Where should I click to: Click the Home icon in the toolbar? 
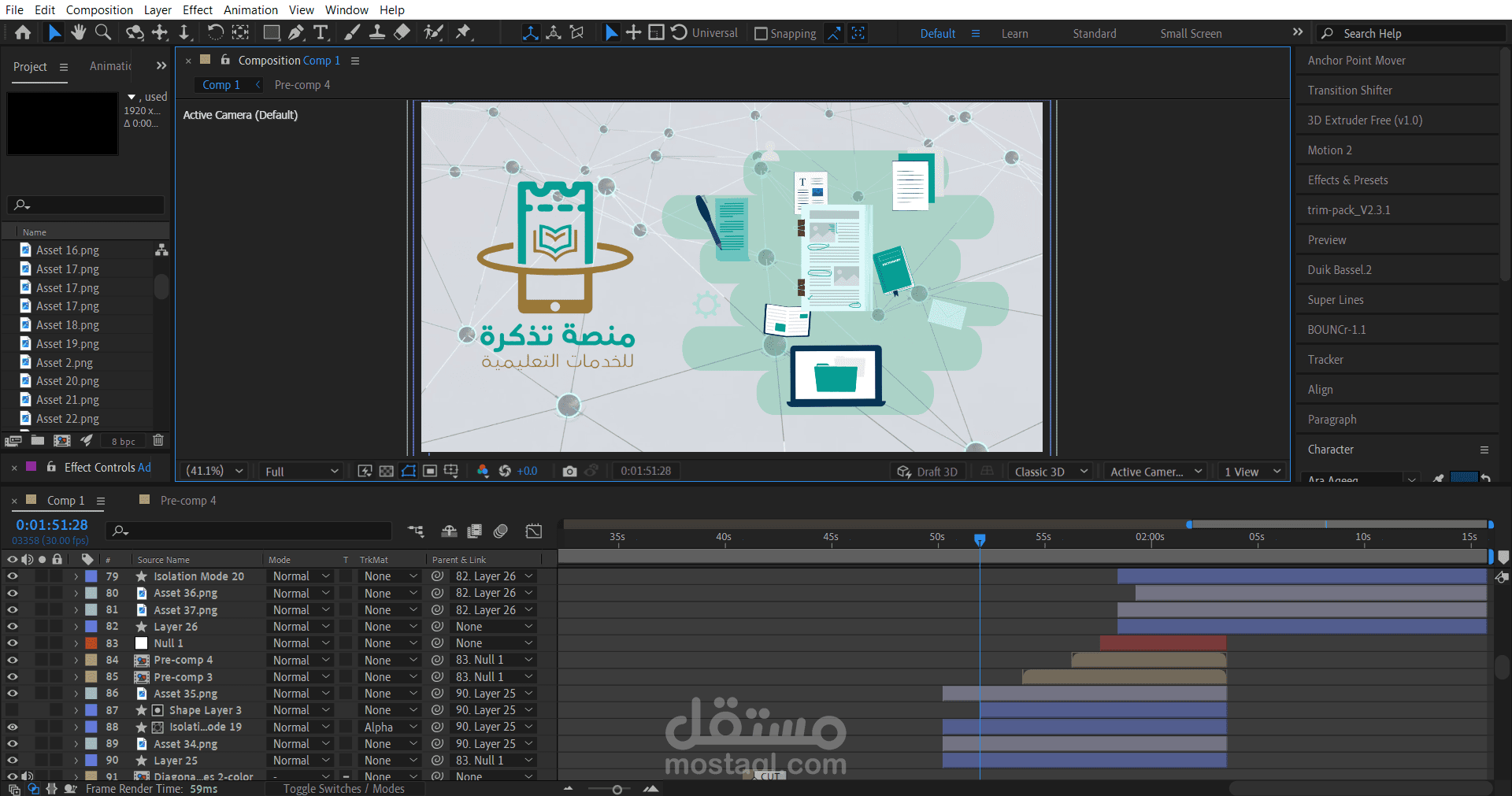tap(23, 33)
